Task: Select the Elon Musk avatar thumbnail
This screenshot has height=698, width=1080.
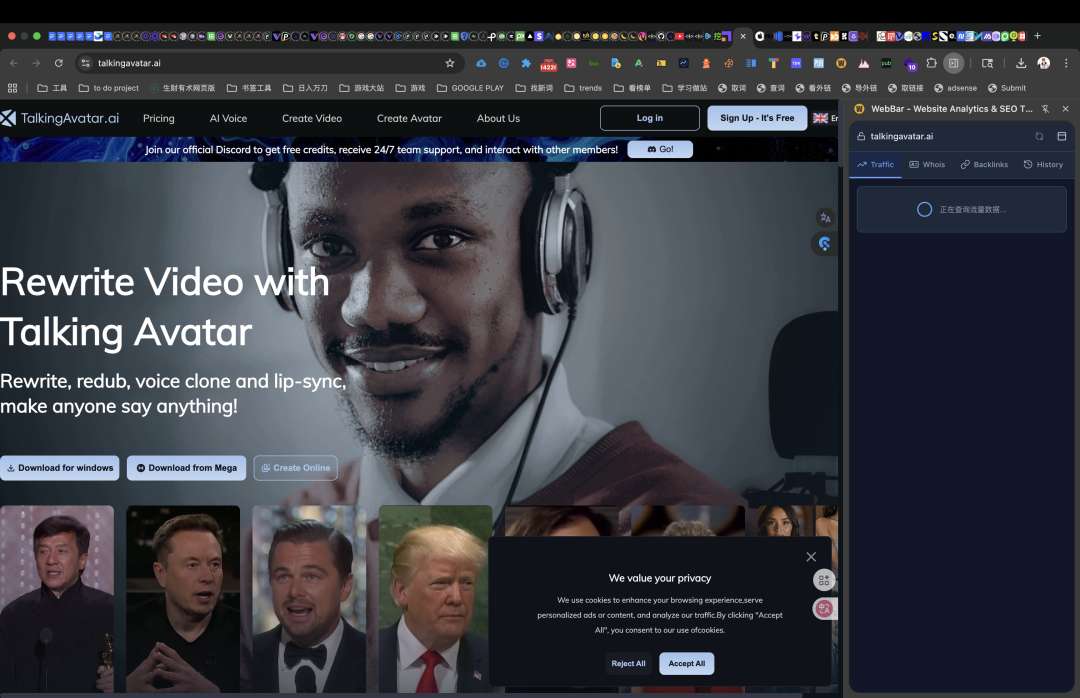Action: [183, 599]
